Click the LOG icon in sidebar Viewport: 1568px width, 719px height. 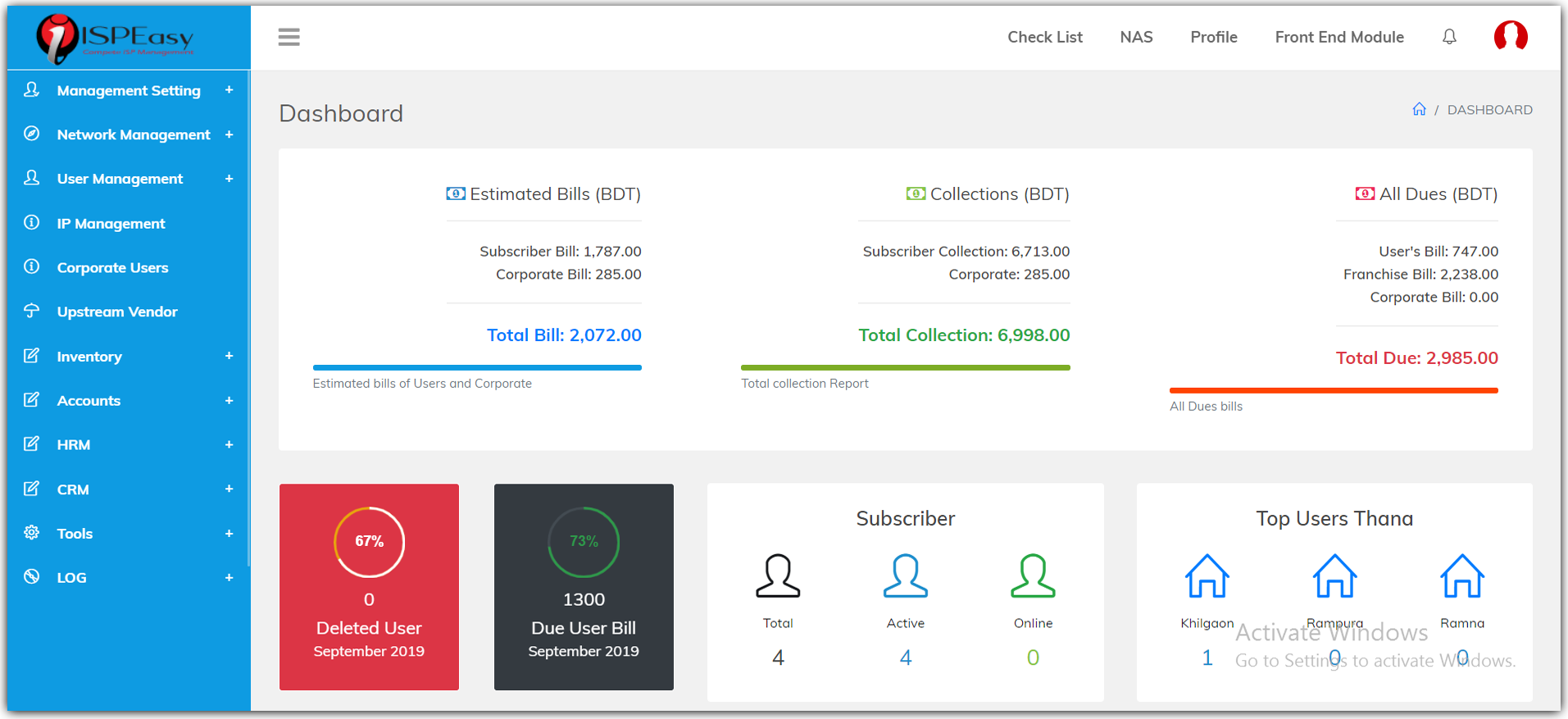32,576
